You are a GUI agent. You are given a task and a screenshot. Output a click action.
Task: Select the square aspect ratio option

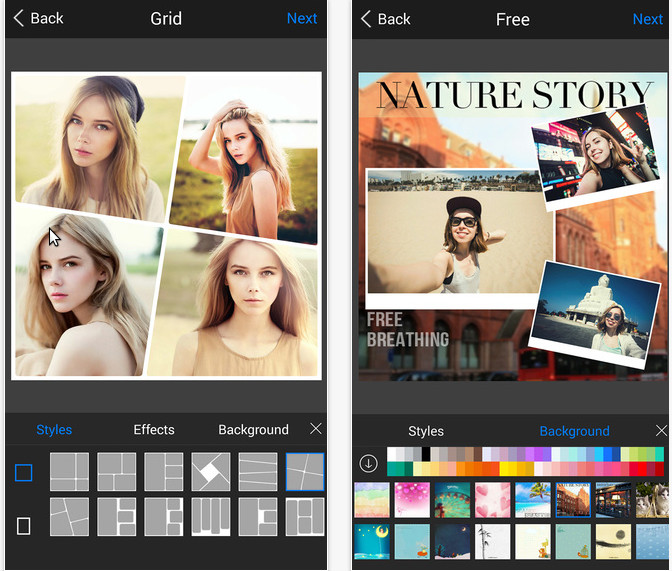[x=24, y=472]
